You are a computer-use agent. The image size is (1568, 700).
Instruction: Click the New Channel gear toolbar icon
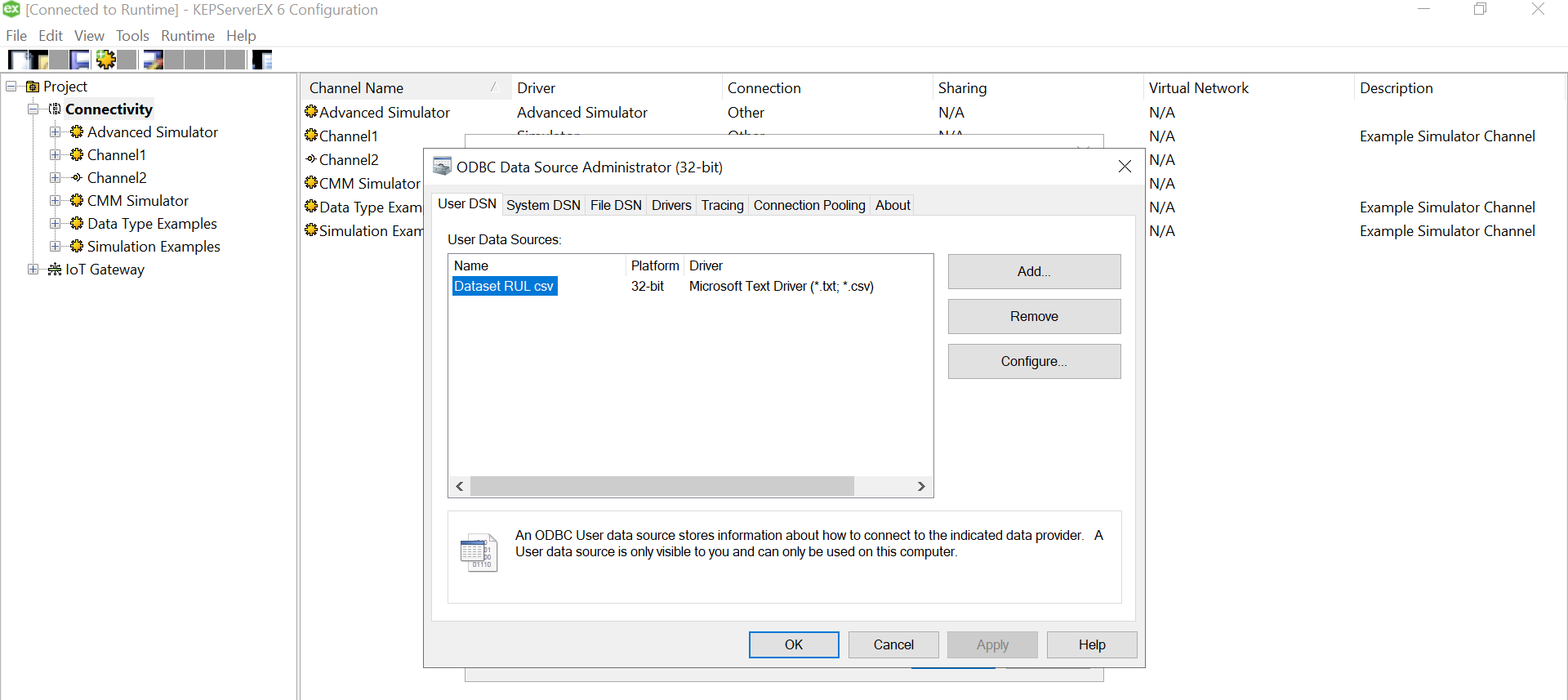click(x=105, y=60)
